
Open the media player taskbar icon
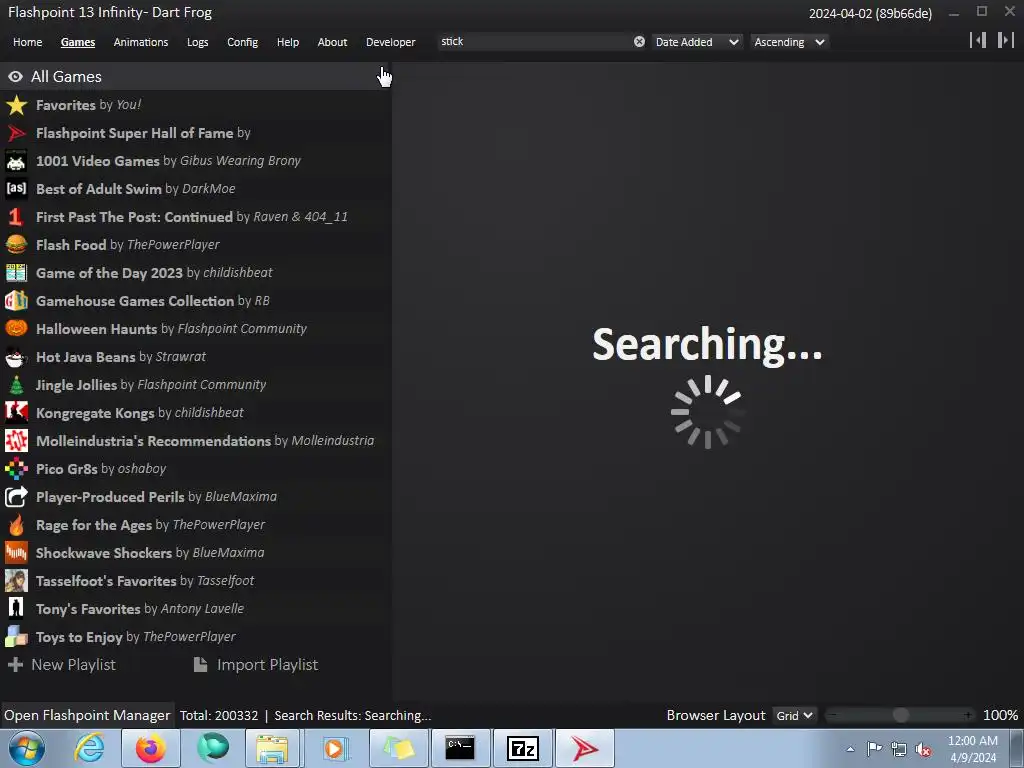coord(335,748)
